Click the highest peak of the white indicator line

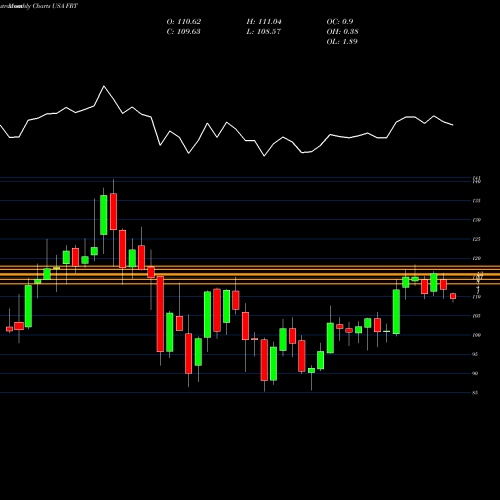tap(104, 86)
